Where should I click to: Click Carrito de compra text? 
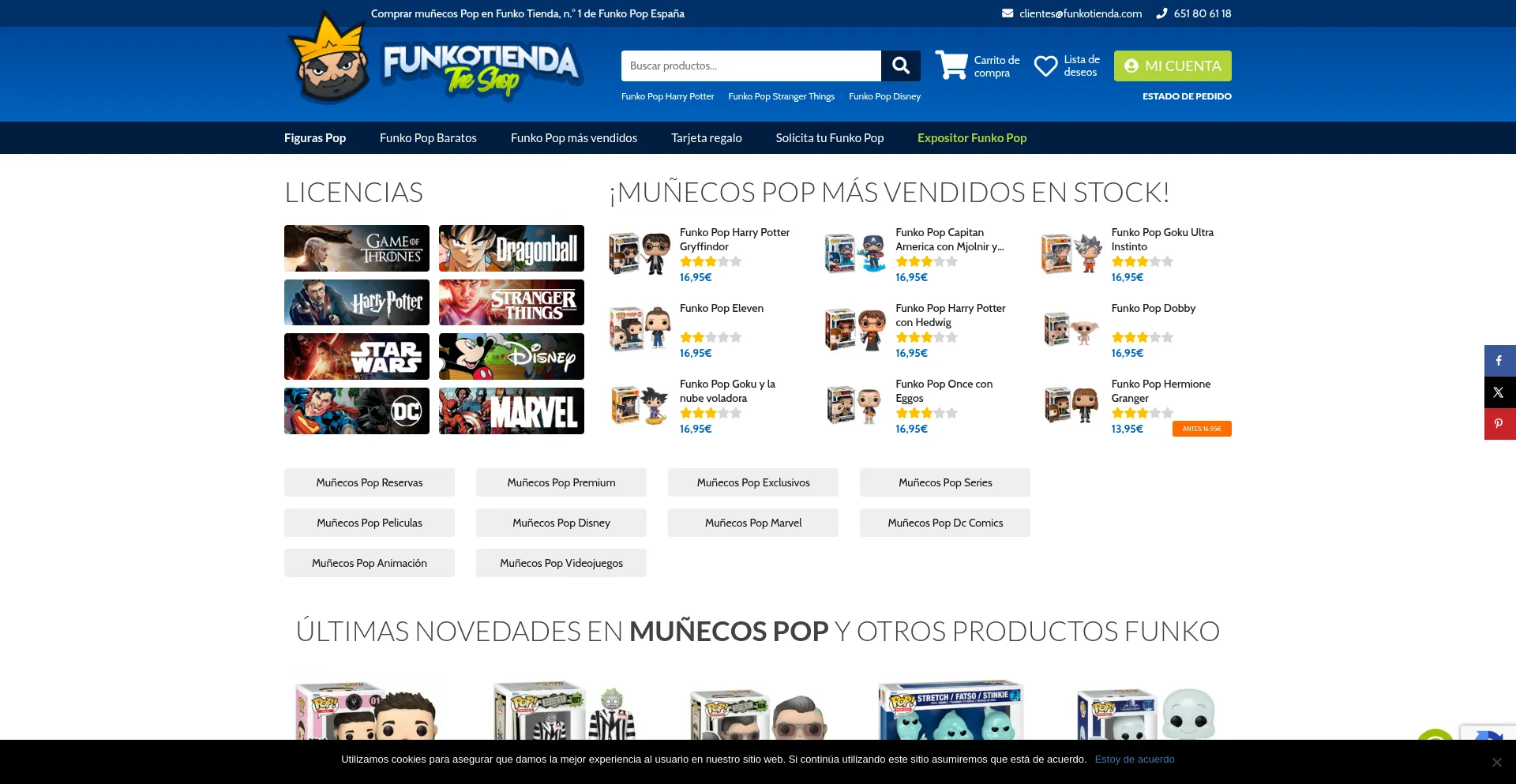pyautogui.click(x=996, y=66)
